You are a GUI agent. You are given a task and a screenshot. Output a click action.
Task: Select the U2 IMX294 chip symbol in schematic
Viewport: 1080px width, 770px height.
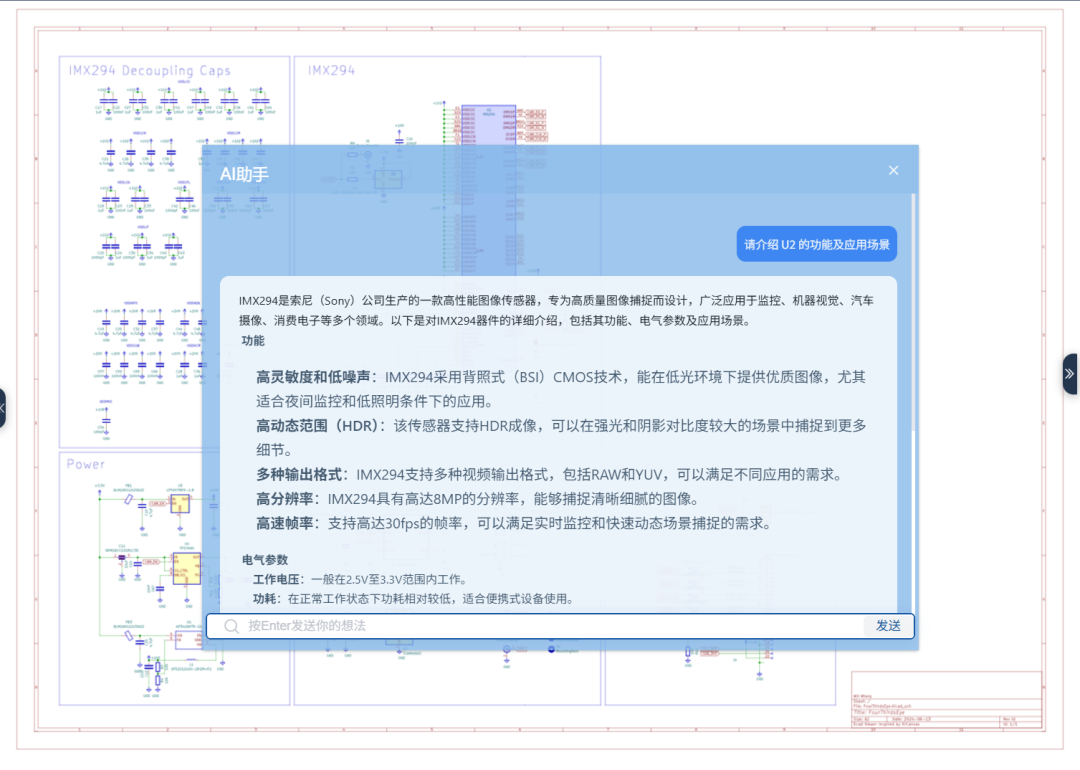[x=488, y=124]
